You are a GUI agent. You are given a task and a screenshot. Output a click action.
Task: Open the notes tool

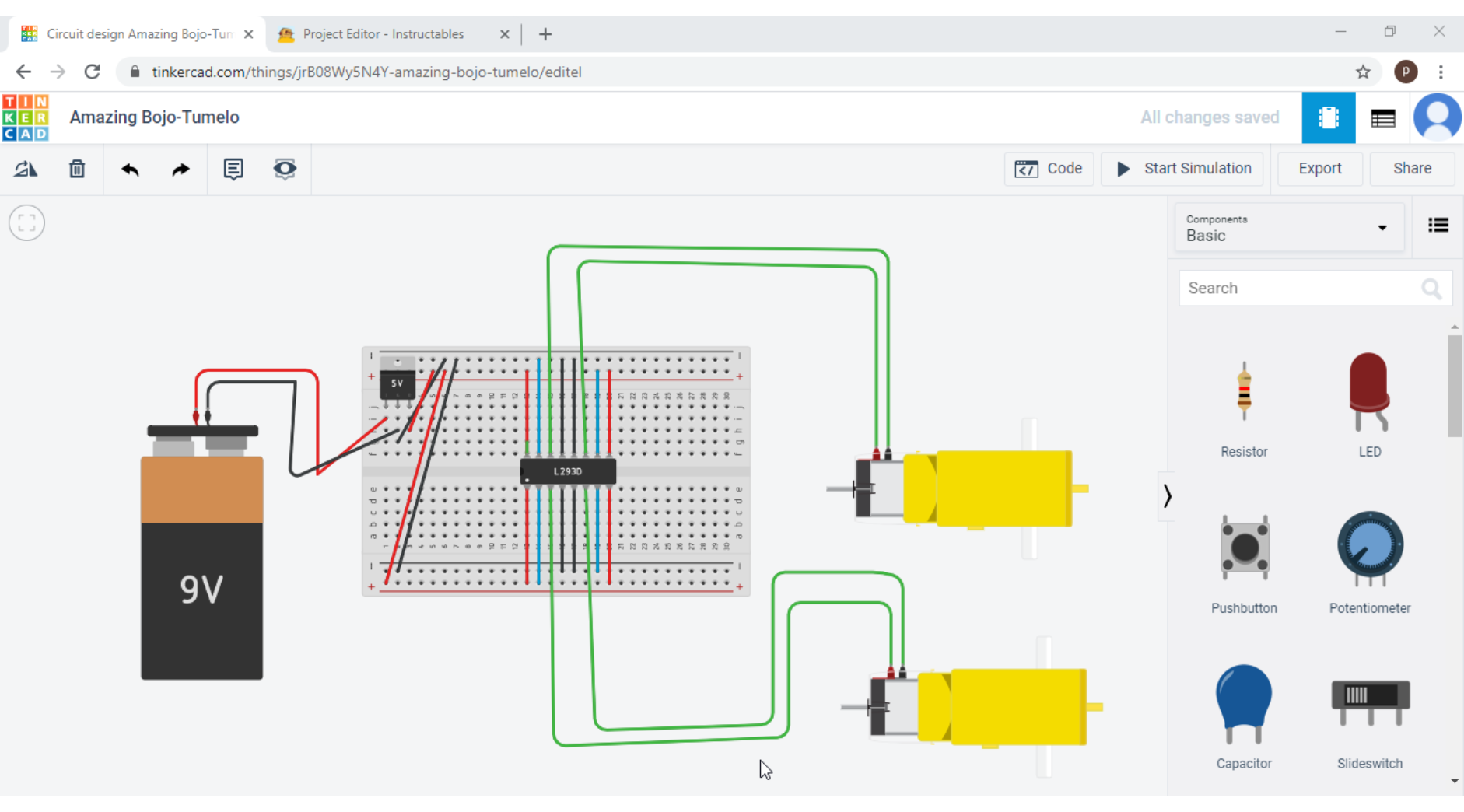[x=233, y=169]
